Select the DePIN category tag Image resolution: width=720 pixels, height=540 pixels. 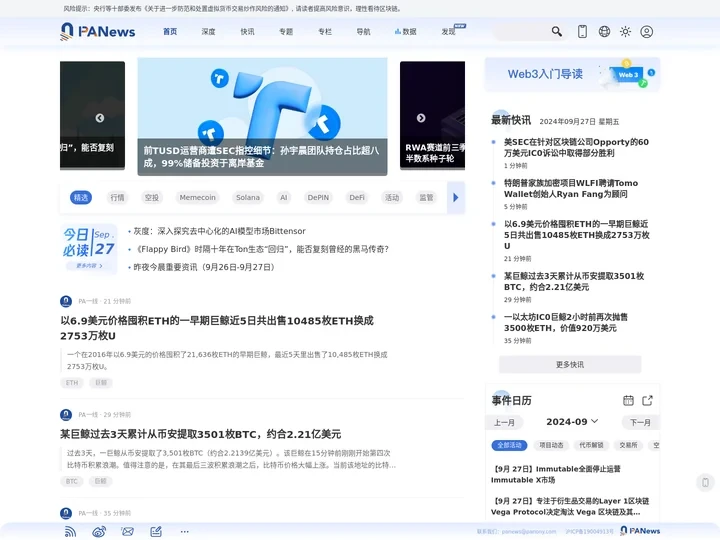pos(318,197)
